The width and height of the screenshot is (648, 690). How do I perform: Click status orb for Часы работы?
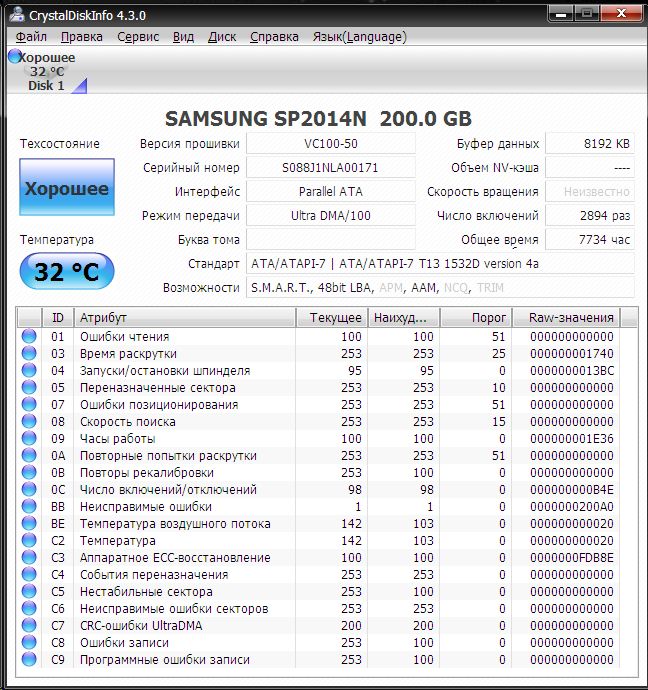coord(29,438)
